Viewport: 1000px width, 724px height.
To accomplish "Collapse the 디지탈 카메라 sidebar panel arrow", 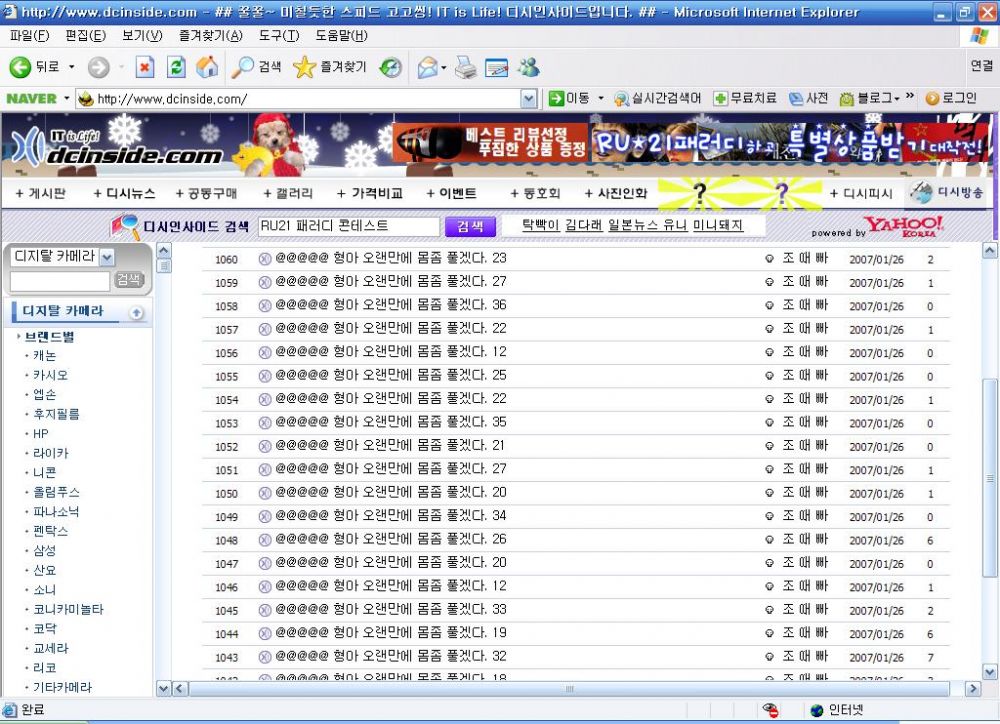I will pyautogui.click(x=136, y=312).
